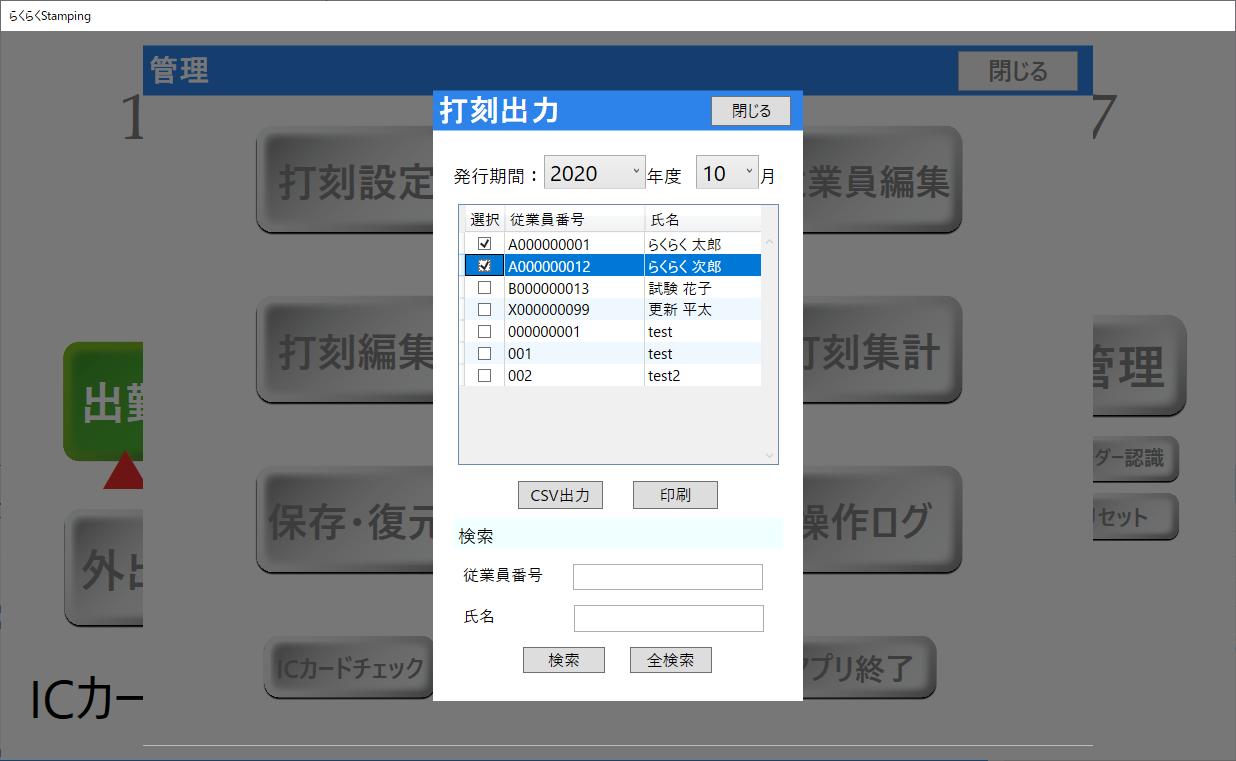Click the 従業員番号 search input field

(x=667, y=577)
